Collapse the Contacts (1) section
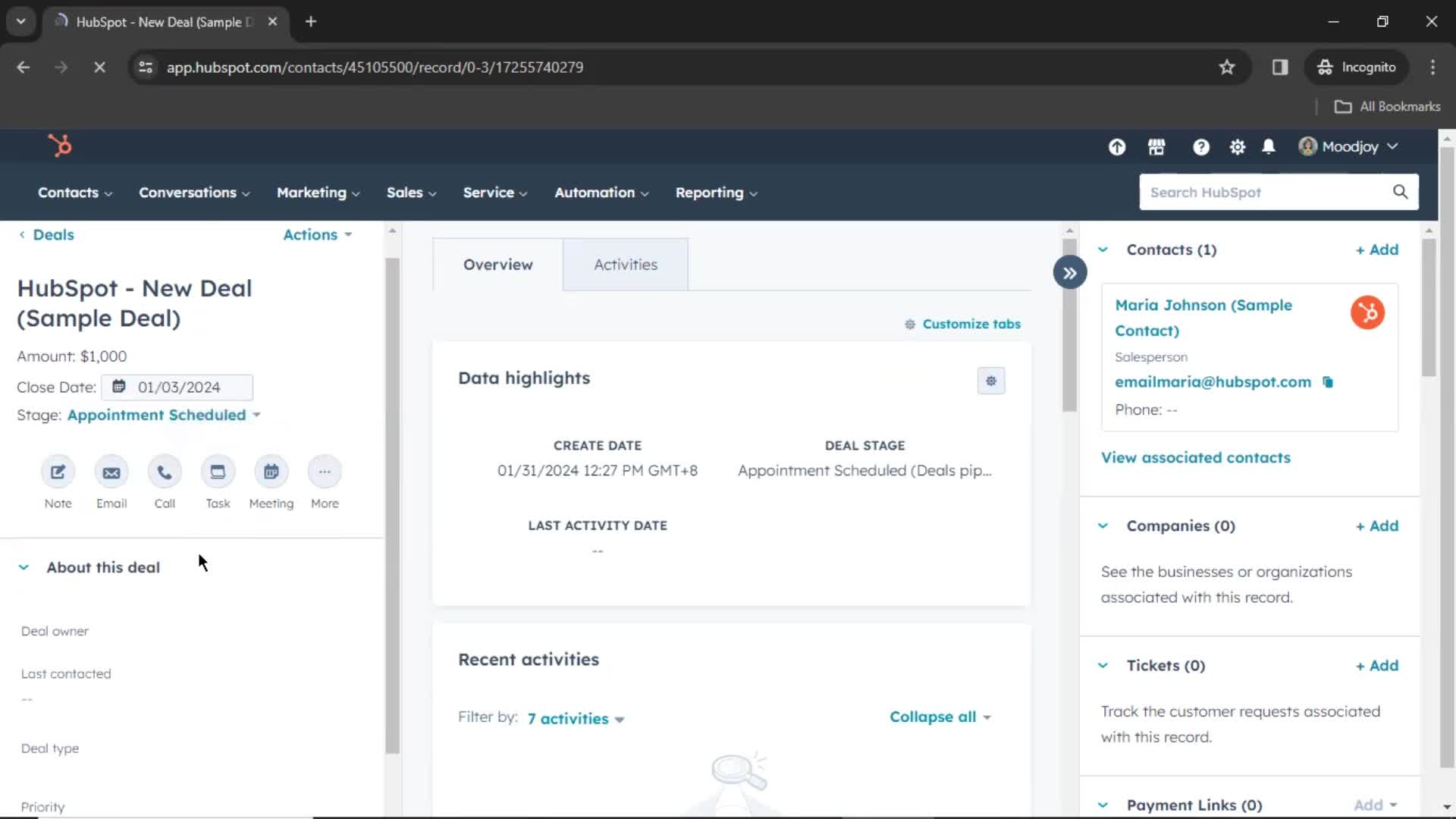Screen dimensions: 1456x819 click(1103, 249)
